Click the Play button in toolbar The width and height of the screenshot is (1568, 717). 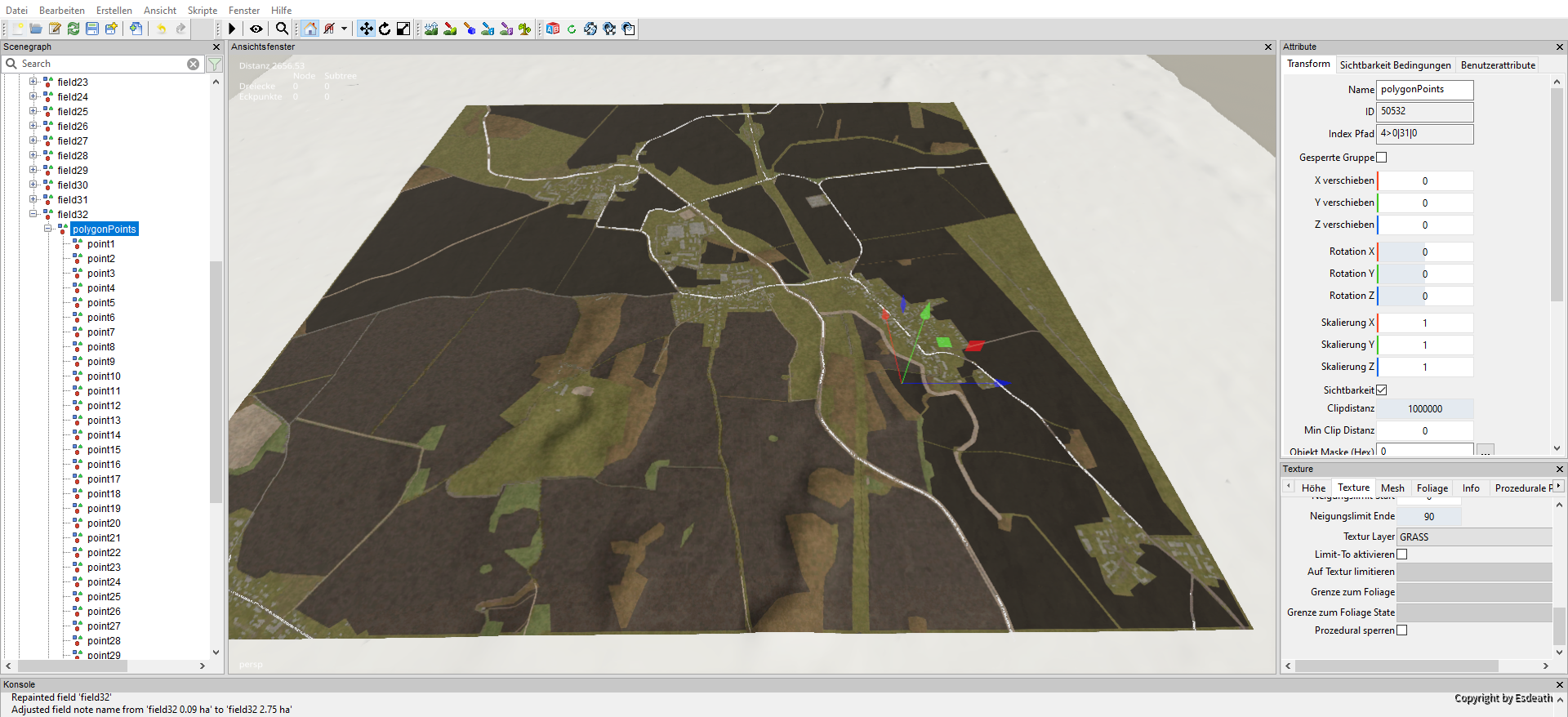point(232,29)
